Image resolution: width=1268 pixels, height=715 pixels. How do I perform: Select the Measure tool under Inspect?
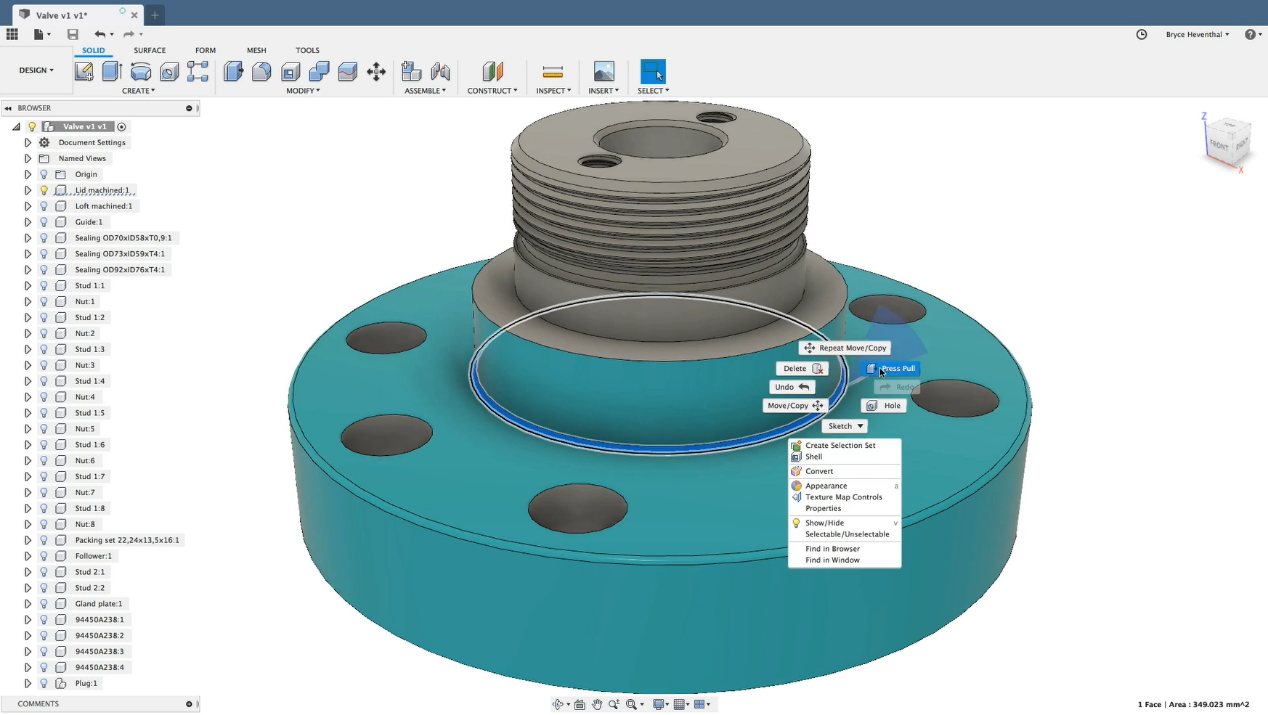[x=553, y=71]
